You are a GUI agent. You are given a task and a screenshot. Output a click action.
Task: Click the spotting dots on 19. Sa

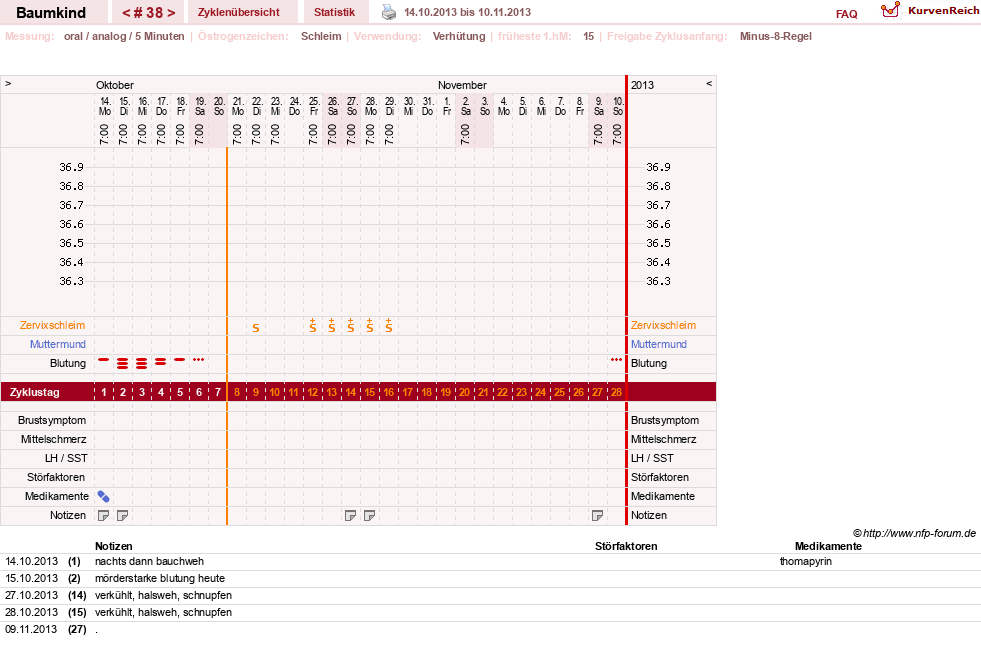pos(199,360)
